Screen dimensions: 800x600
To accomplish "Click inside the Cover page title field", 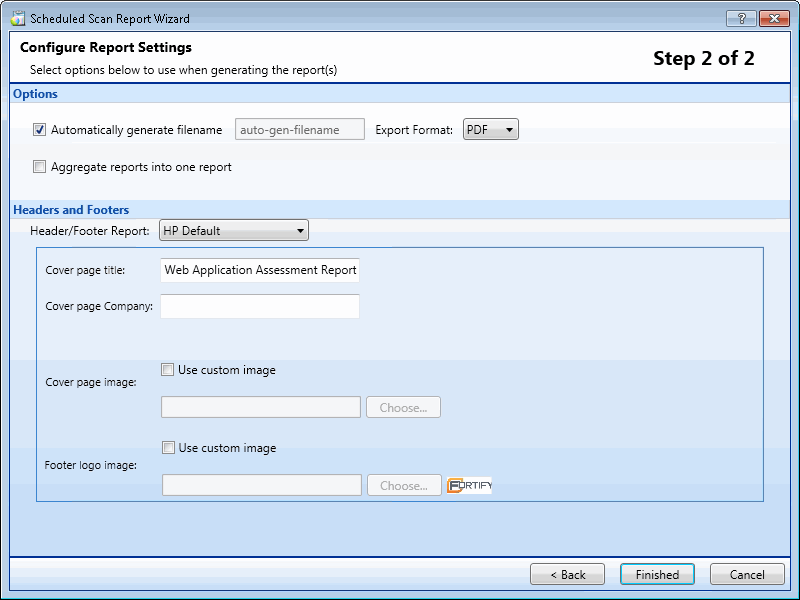I will tap(260, 270).
